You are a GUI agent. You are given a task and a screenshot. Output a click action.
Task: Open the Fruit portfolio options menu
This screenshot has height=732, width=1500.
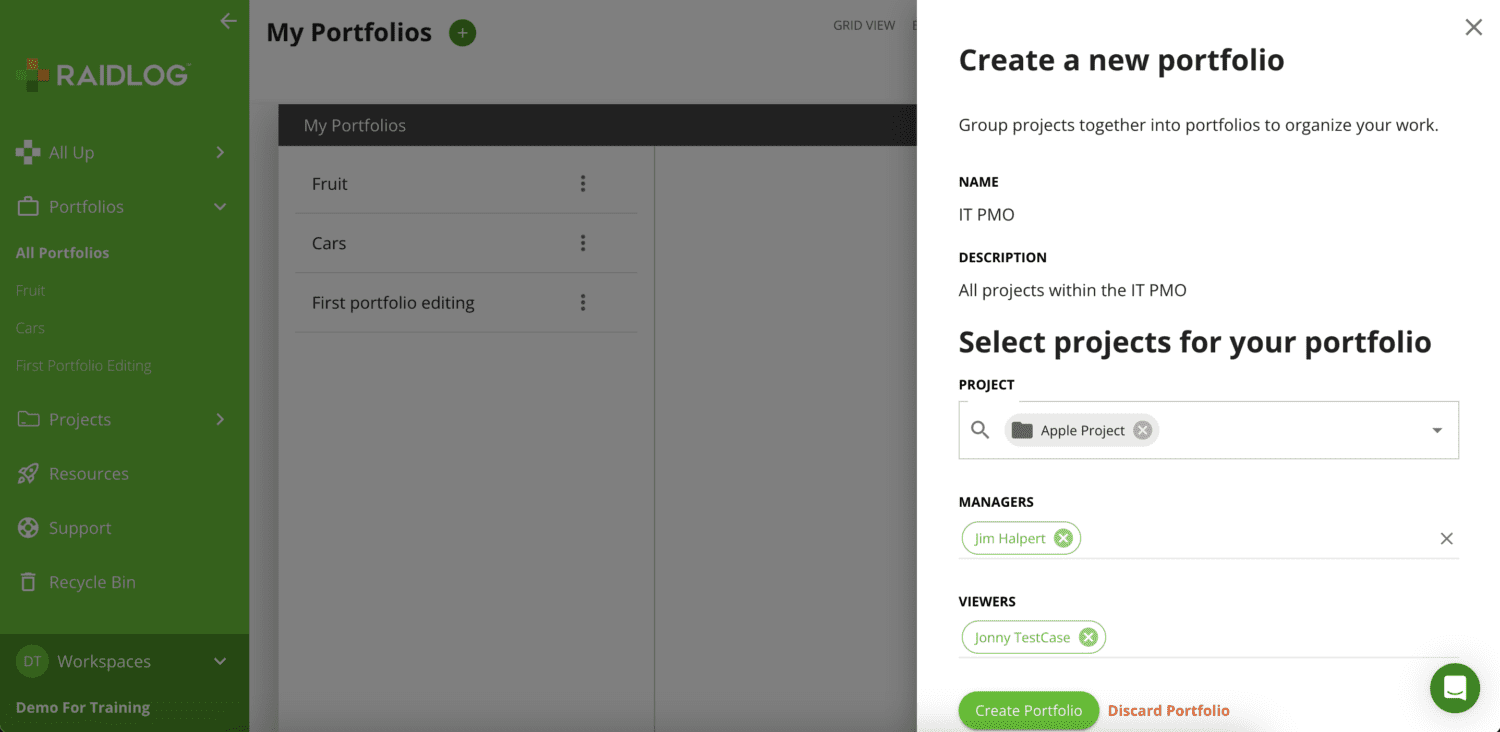583,184
